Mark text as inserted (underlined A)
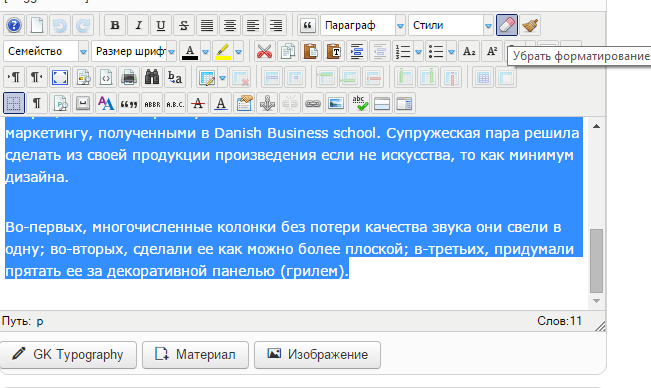This screenshot has height=388, width=651. pyautogui.click(x=221, y=104)
